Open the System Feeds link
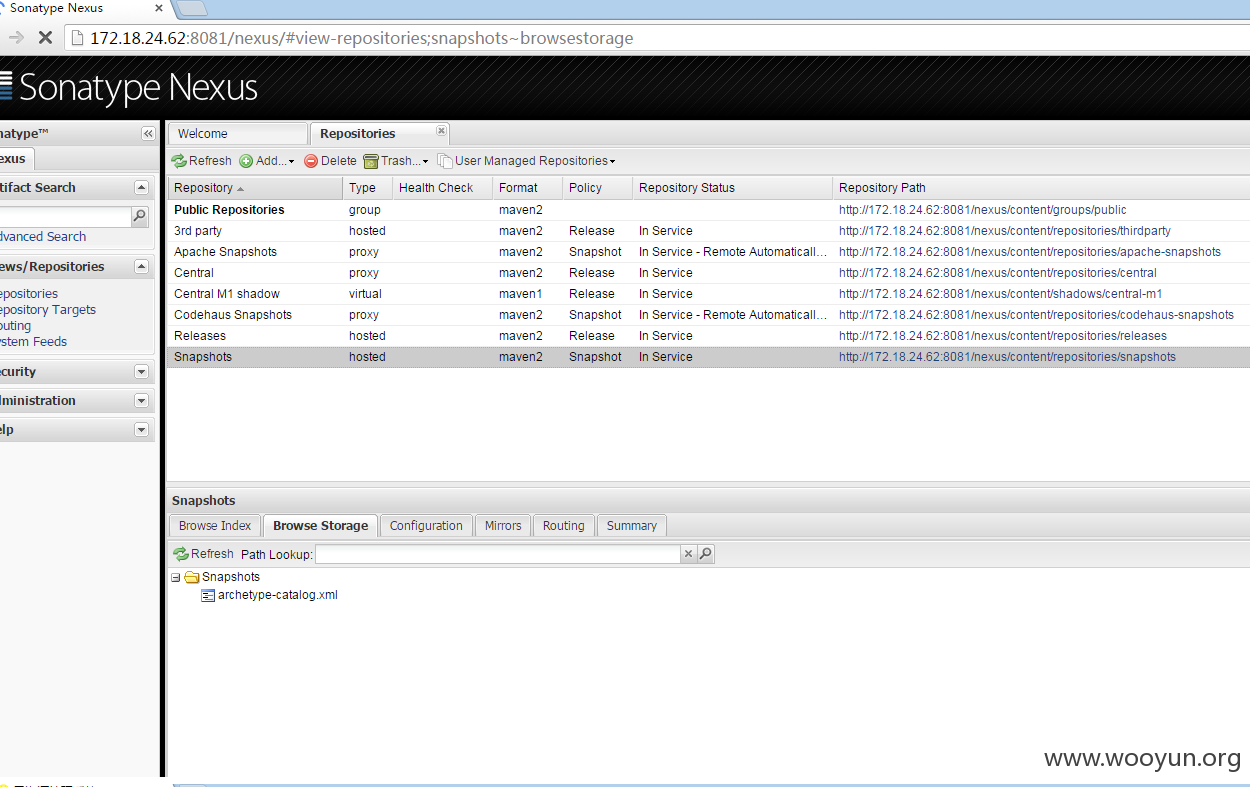 point(34,342)
